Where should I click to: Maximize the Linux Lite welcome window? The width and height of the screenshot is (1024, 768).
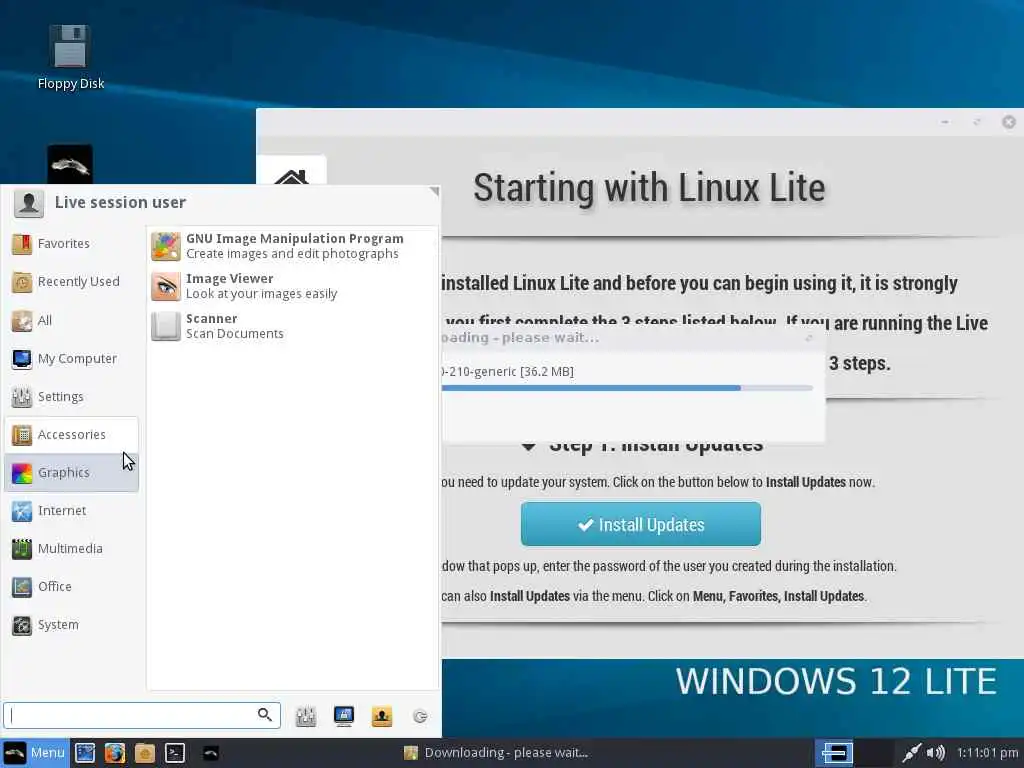point(977,122)
